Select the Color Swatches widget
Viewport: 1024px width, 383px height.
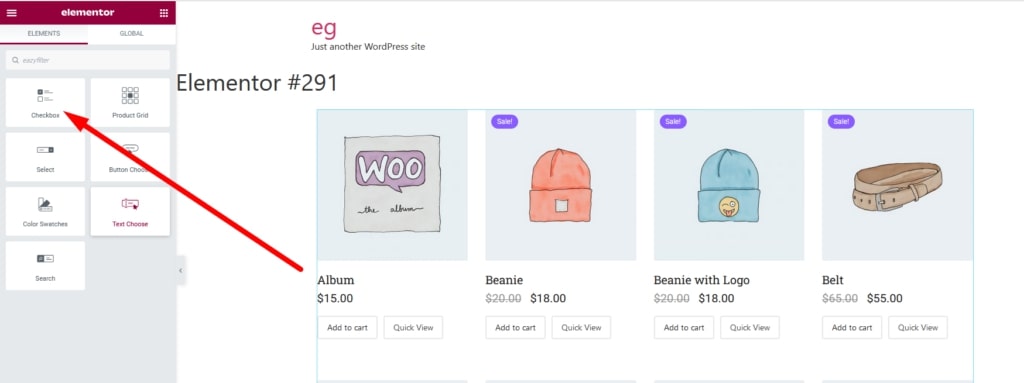coord(45,211)
